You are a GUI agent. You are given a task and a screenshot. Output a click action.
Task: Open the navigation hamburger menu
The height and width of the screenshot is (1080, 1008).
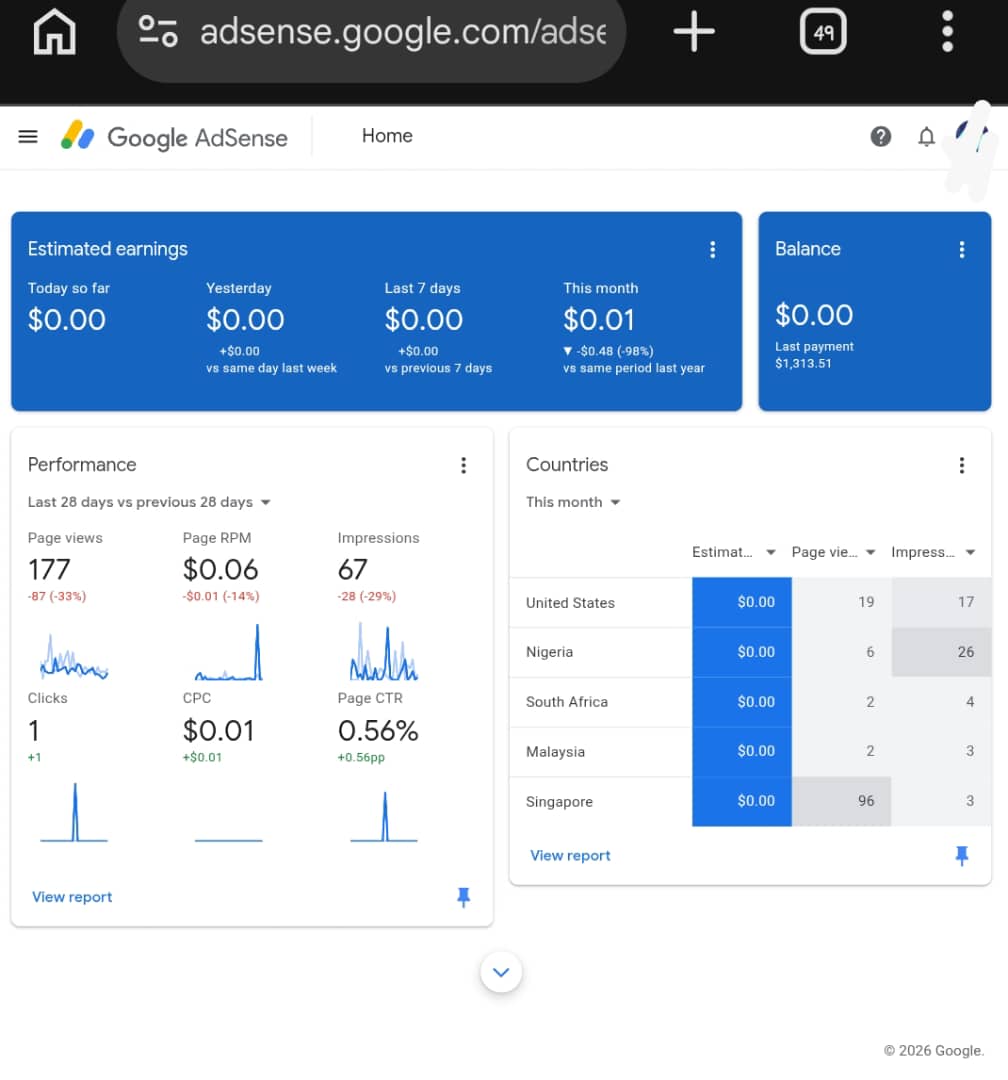coord(27,136)
